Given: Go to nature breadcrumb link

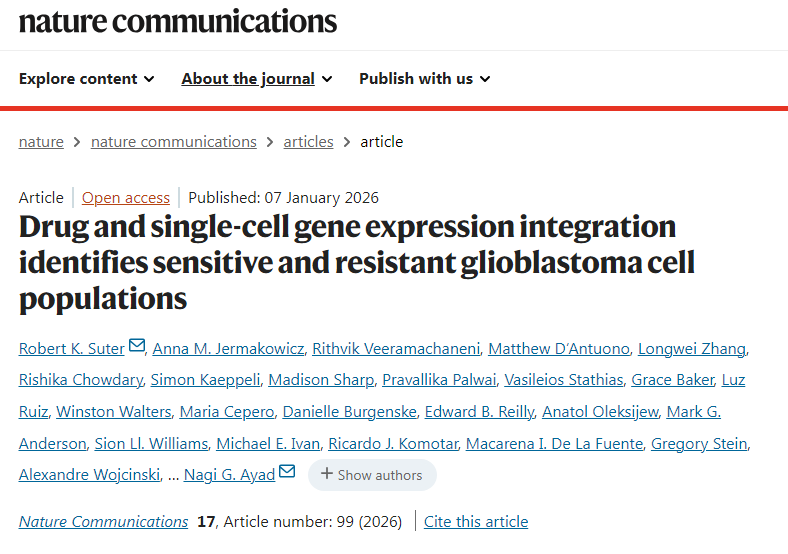Looking at the screenshot, I should click(41, 142).
